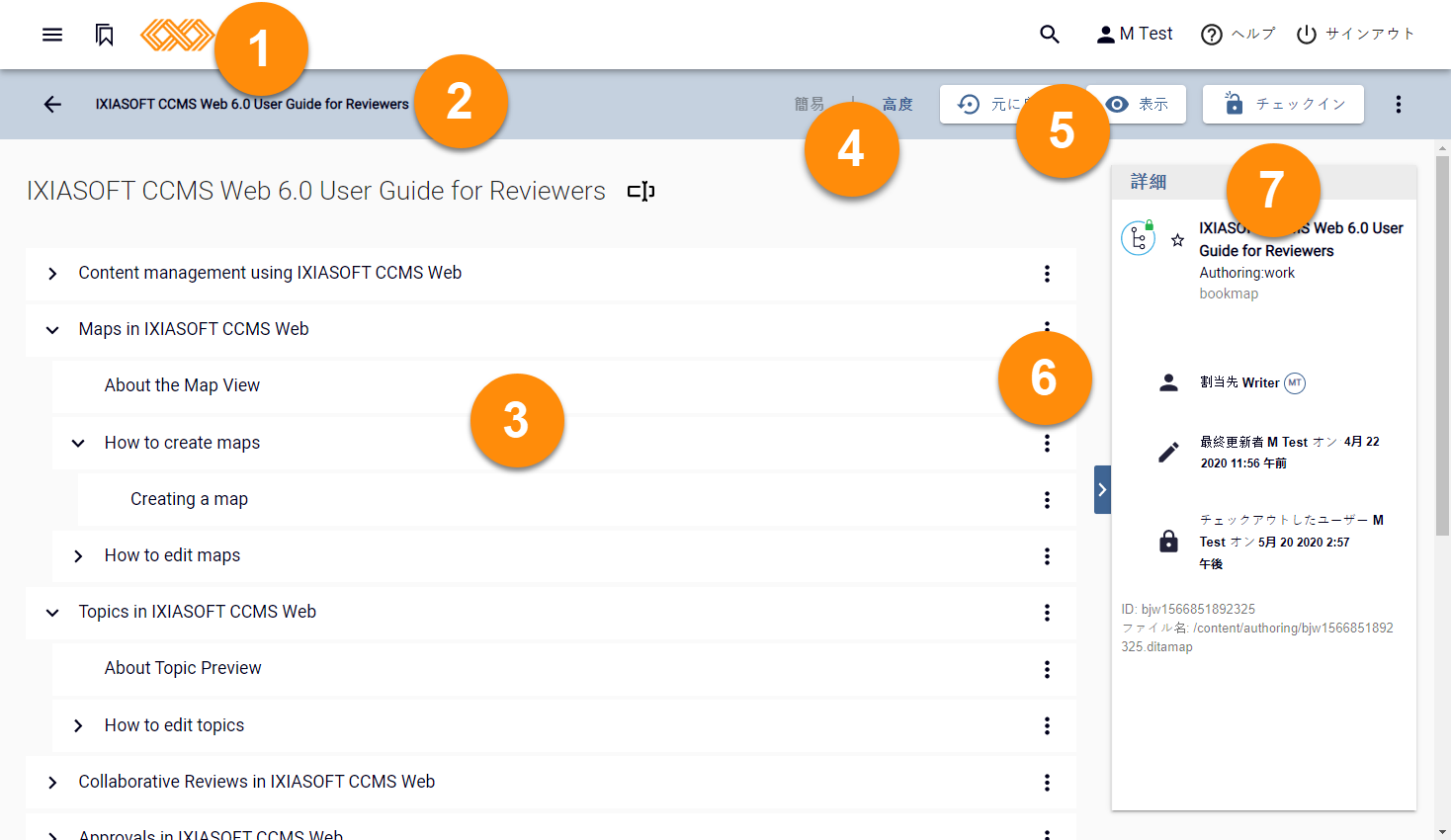This screenshot has height=840, width=1451.
Task: Select the About the Map View topic
Action: coord(182,385)
